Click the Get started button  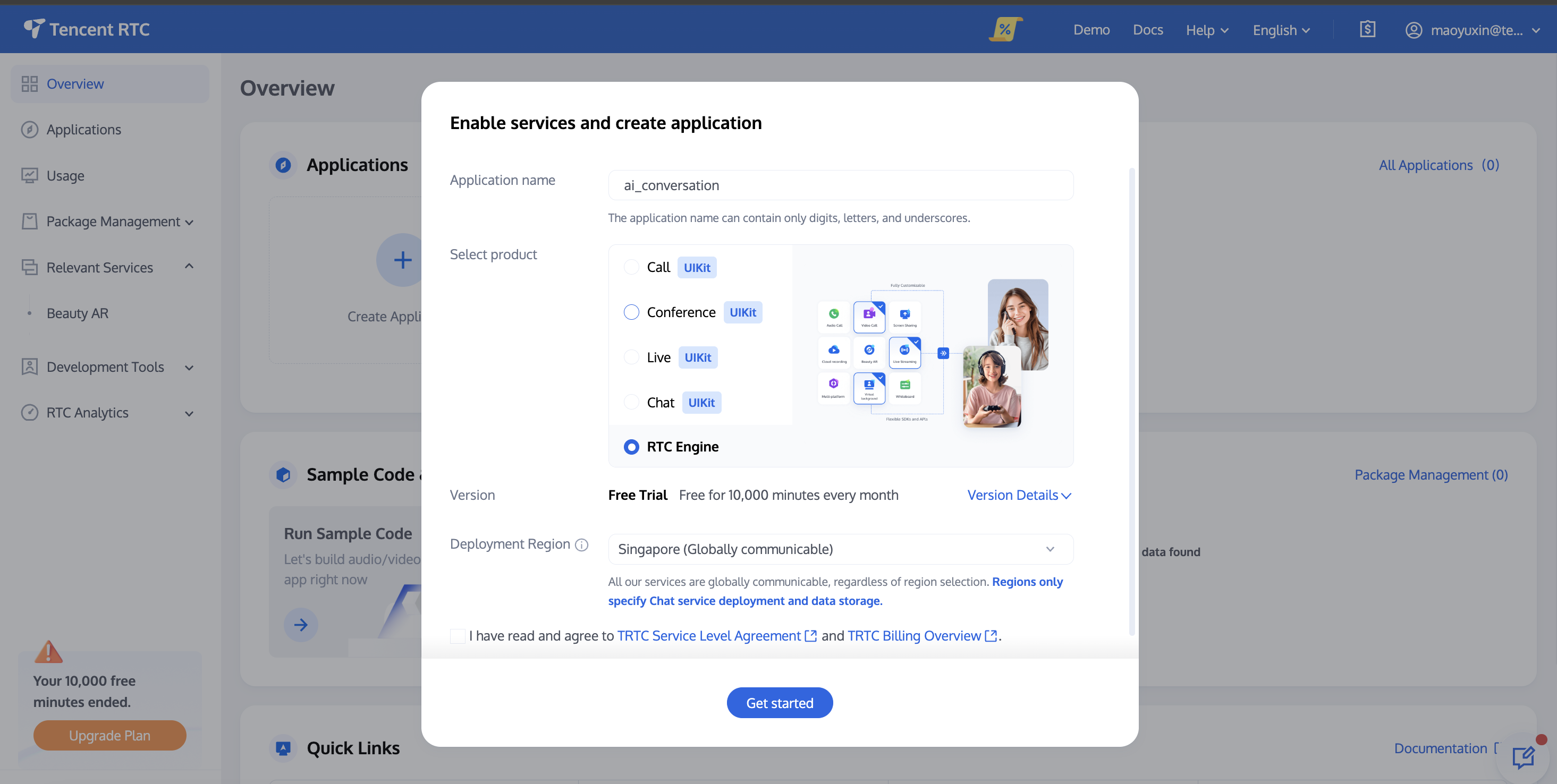pos(780,703)
